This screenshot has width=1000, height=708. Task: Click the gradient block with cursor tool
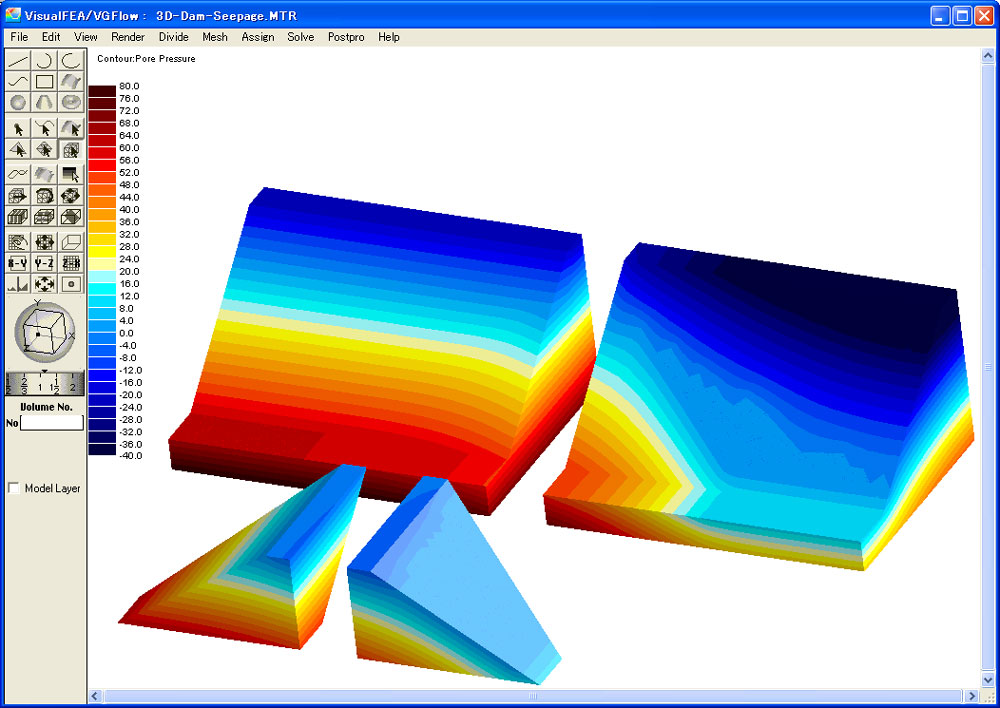pos(71,174)
